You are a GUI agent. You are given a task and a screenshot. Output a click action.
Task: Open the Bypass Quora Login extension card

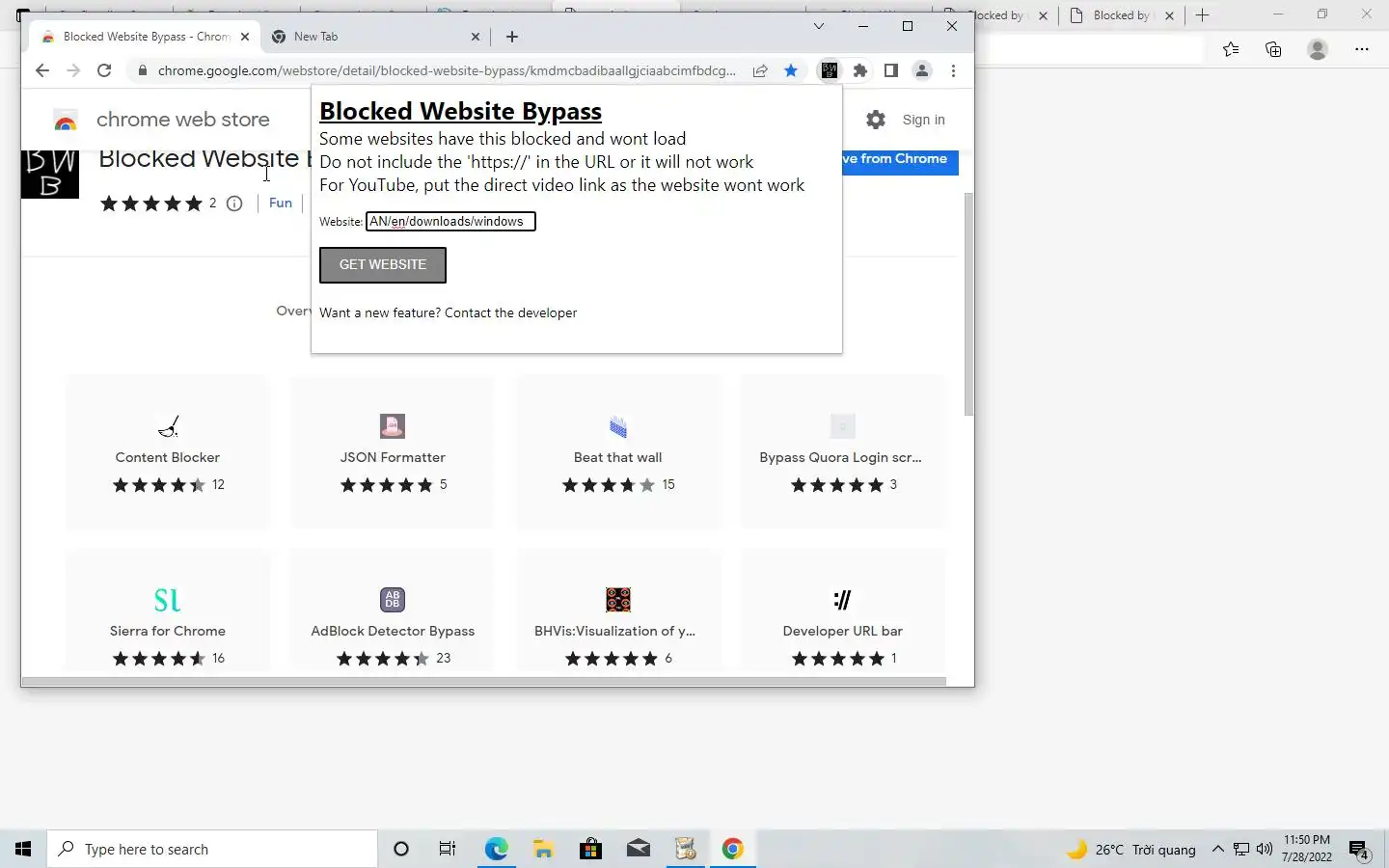pos(843,451)
